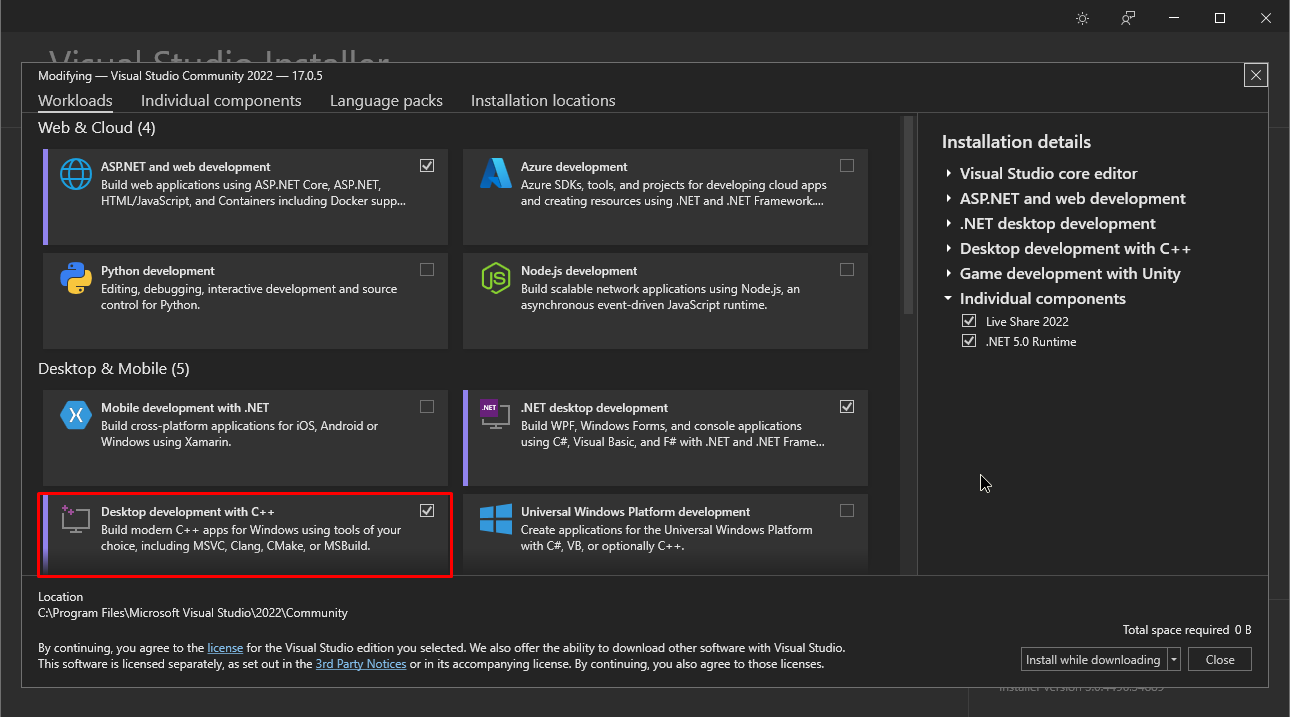
Task: Click the ASP.NET and web development globe icon
Action: click(x=76, y=174)
